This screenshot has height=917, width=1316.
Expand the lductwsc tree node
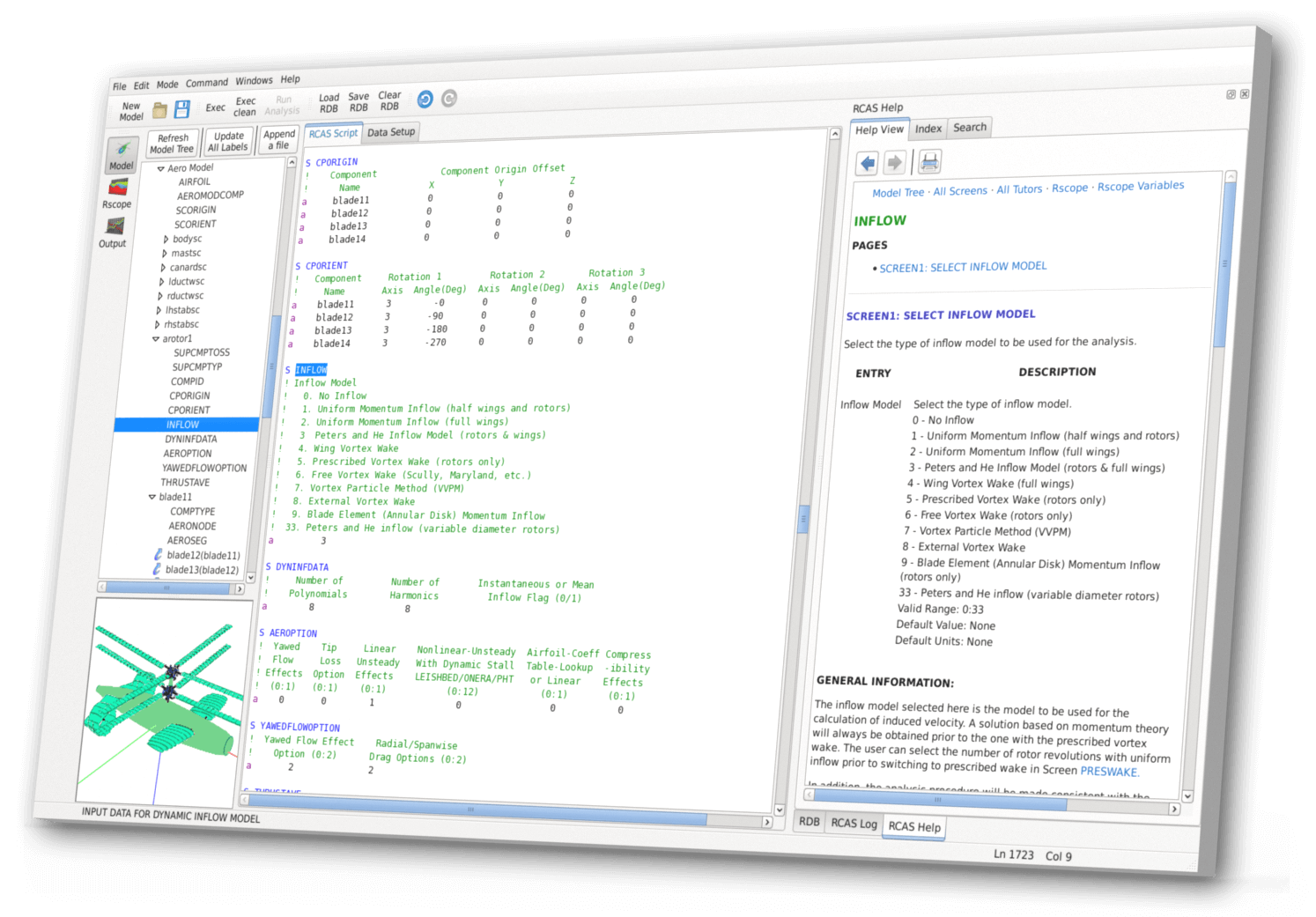click(x=161, y=282)
